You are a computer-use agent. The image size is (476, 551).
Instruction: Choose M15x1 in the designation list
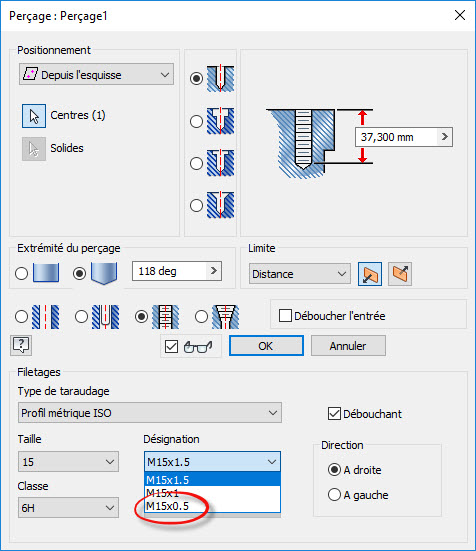click(x=212, y=493)
